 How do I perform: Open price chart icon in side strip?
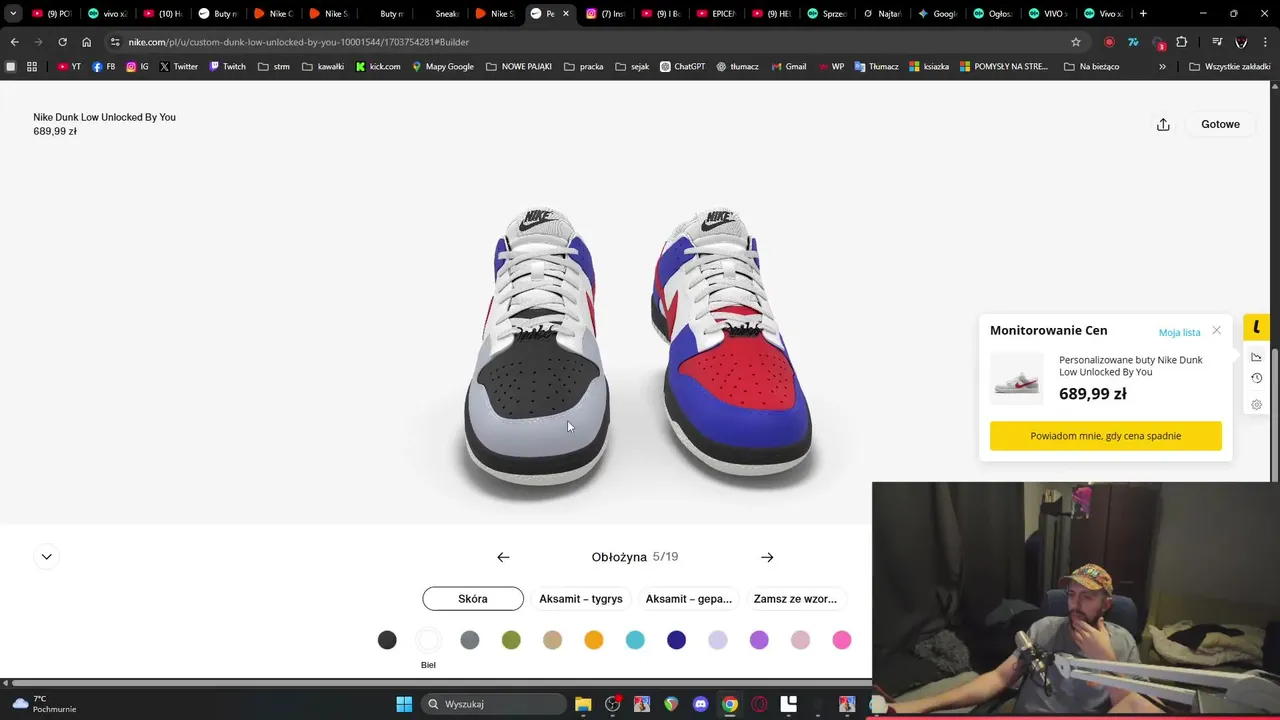[1256, 357]
